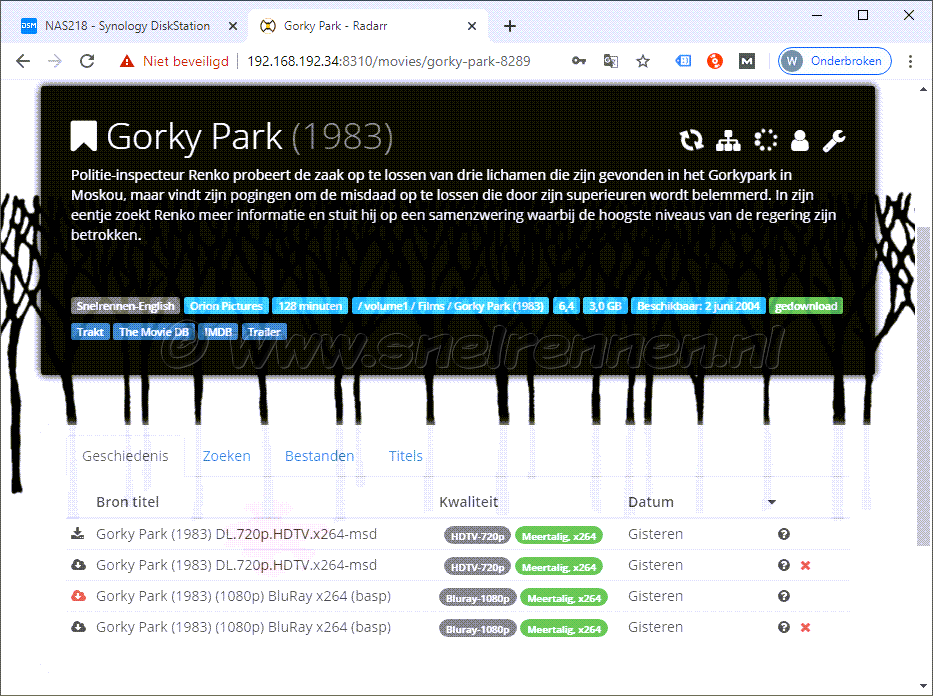This screenshot has height=696, width=933.
Task: Click the M extension icon in toolbar
Action: click(x=747, y=61)
